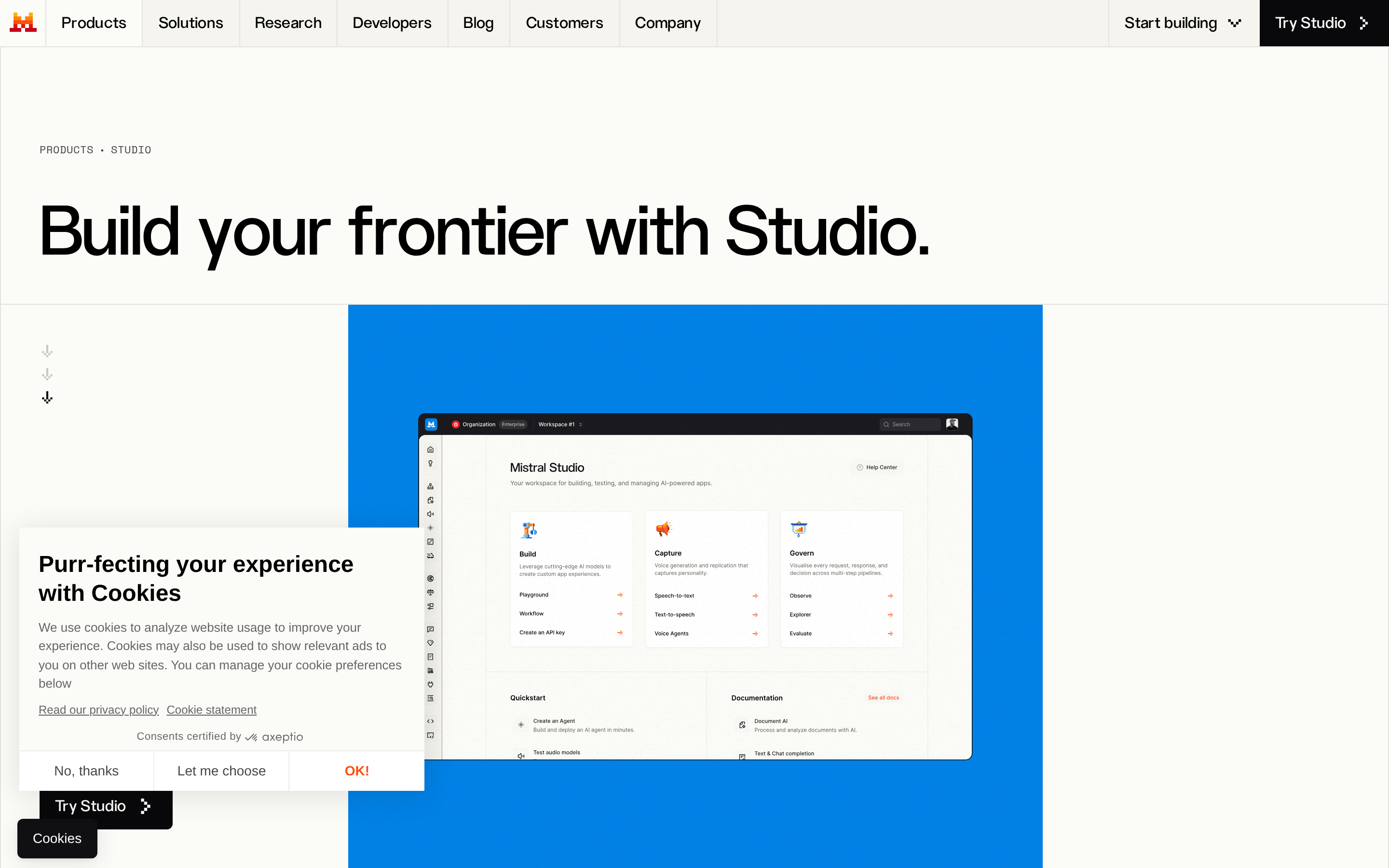Click the See all docs link

(884, 697)
